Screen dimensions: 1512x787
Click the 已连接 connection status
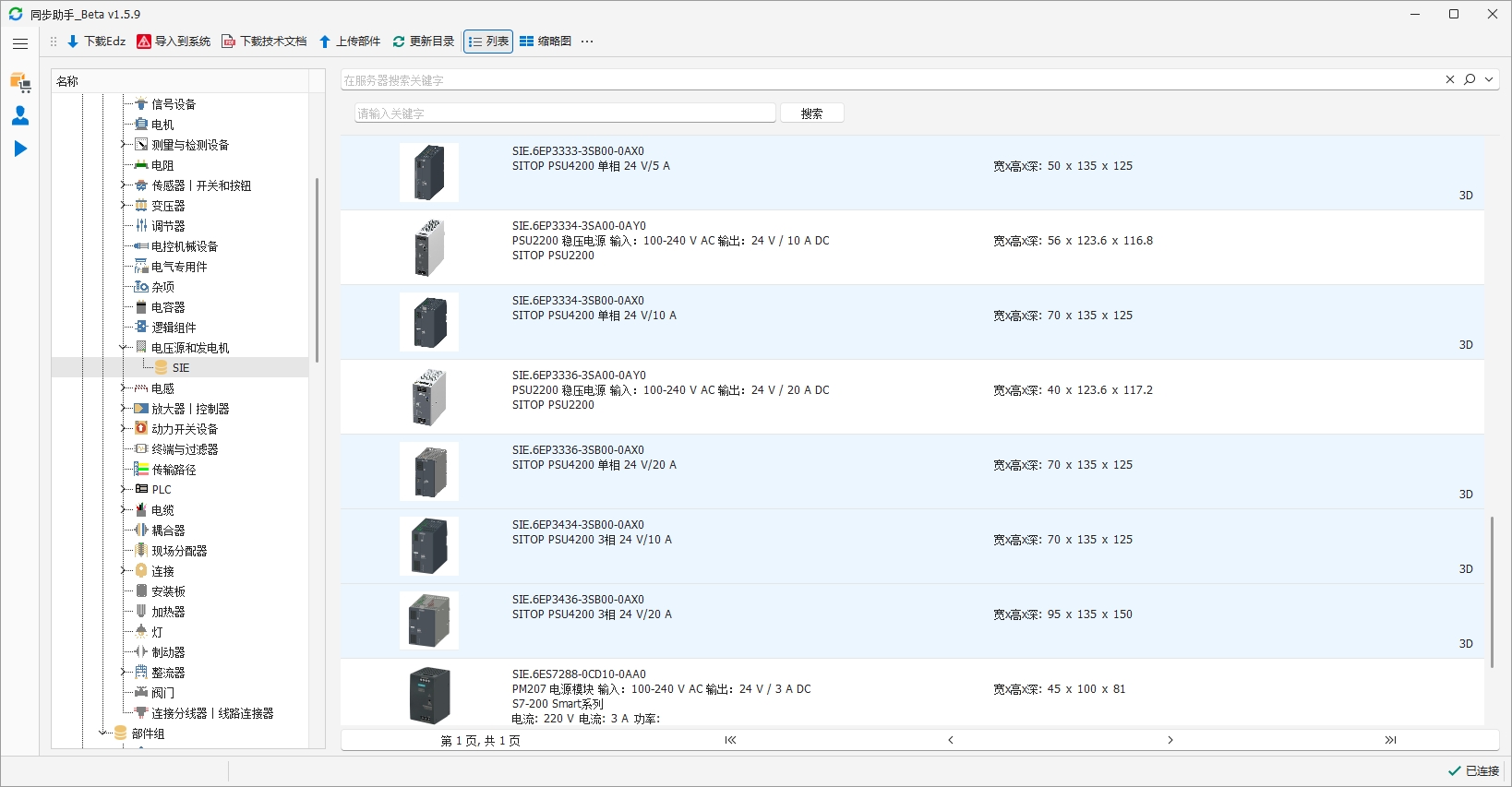coord(1474,771)
